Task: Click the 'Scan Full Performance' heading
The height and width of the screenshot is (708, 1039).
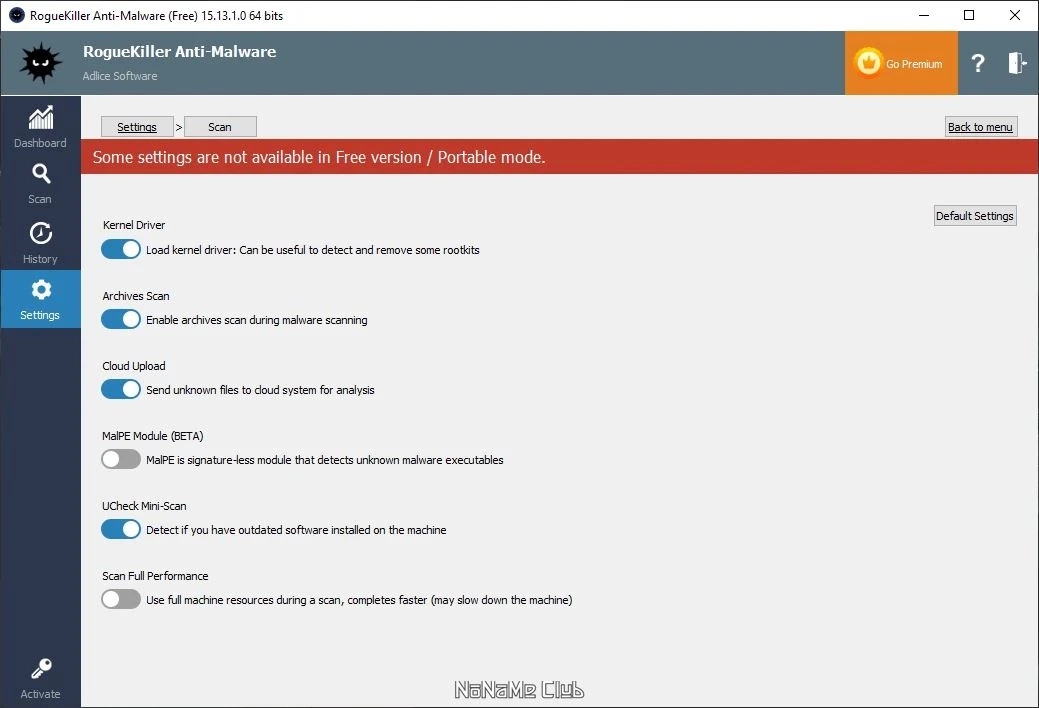Action: (x=155, y=576)
